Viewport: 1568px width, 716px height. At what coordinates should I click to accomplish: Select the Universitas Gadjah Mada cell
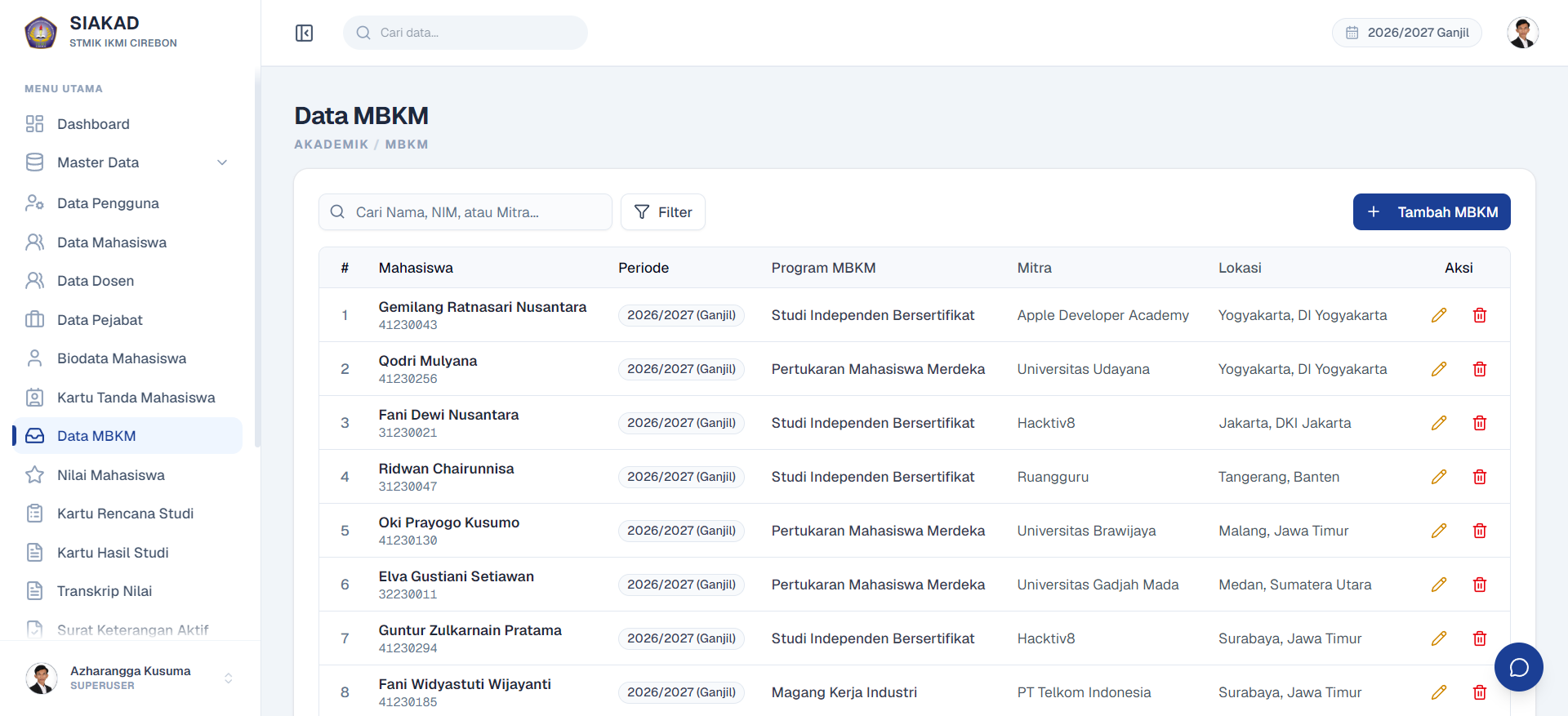click(x=1098, y=585)
